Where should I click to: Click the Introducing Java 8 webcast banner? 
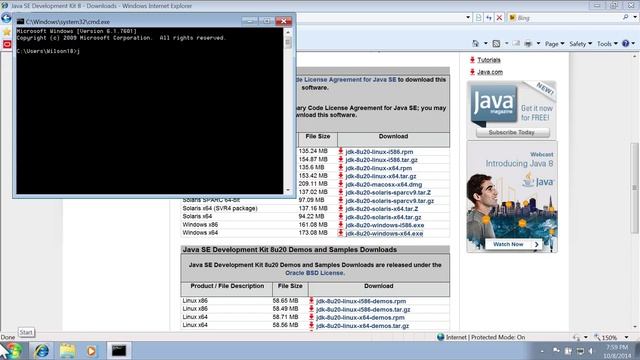click(x=512, y=196)
